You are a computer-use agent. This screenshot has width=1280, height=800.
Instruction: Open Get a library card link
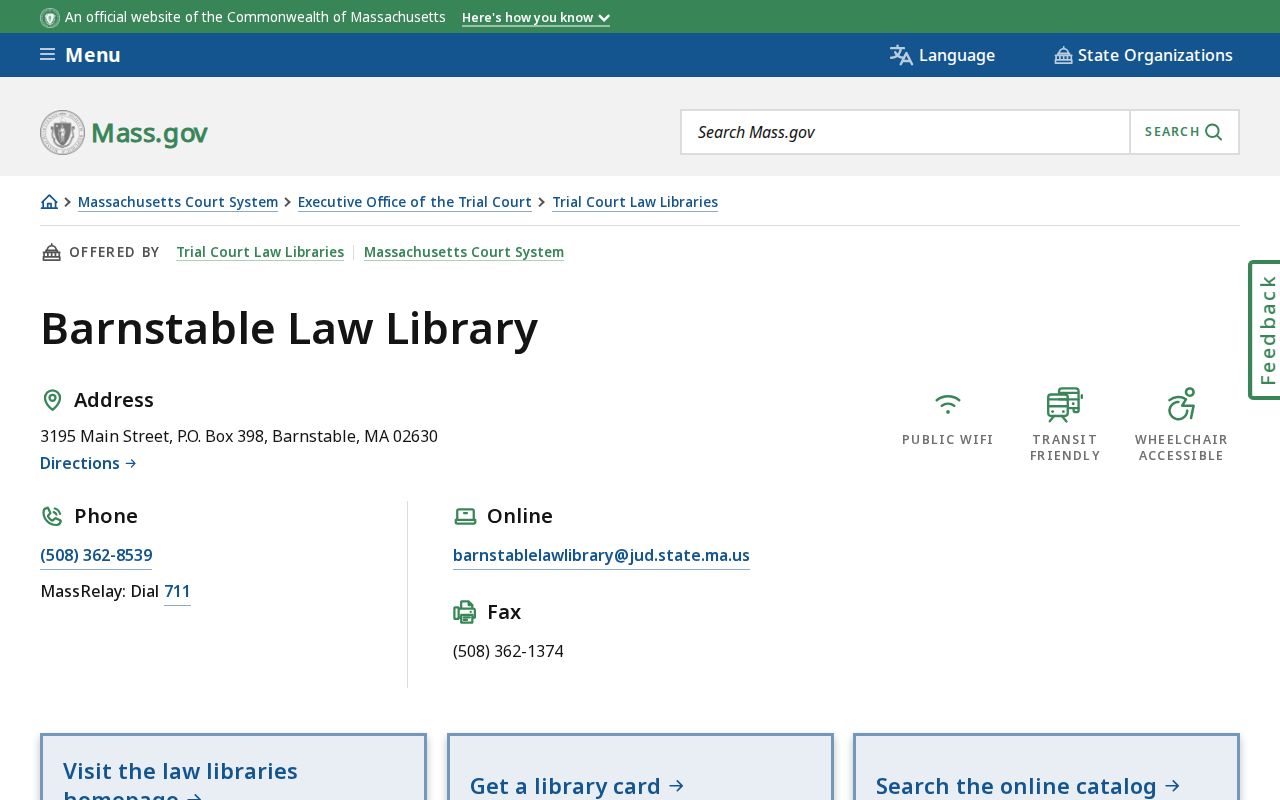577,786
